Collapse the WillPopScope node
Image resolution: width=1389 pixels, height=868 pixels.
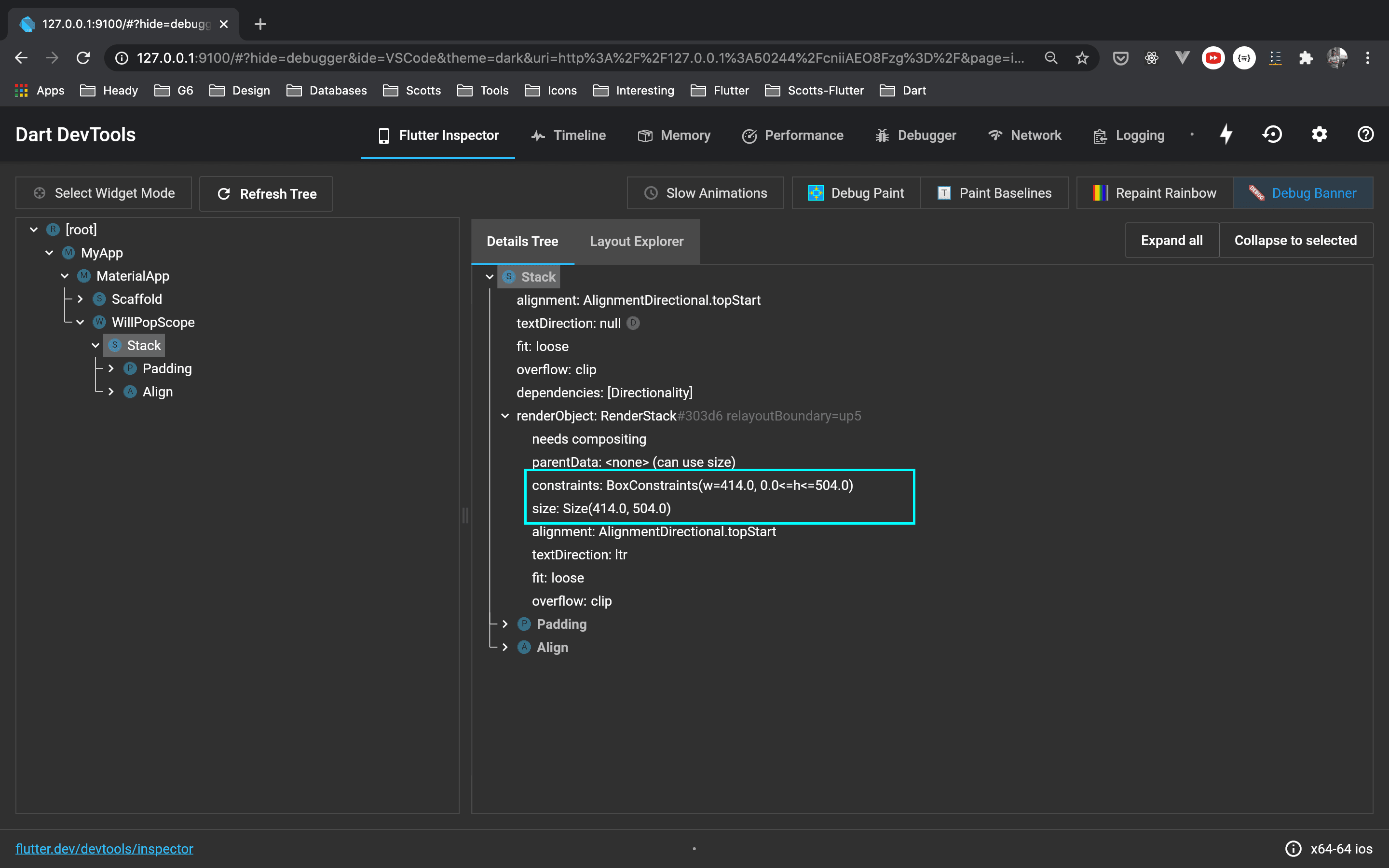click(81, 322)
